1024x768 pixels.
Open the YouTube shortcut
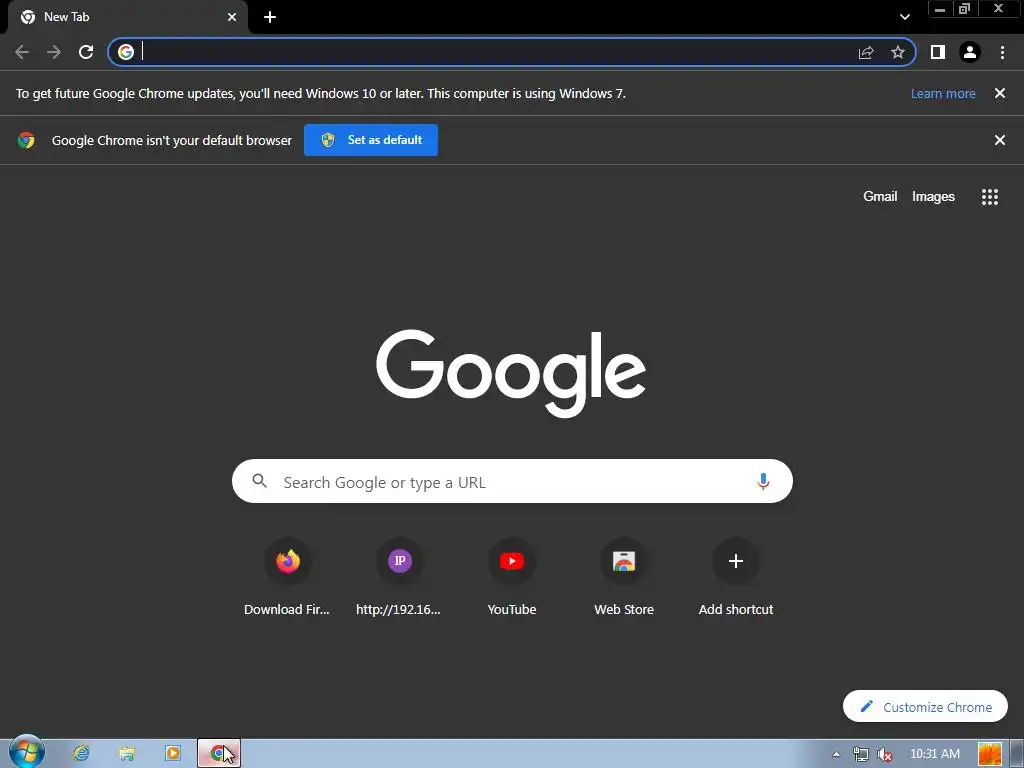pos(511,578)
